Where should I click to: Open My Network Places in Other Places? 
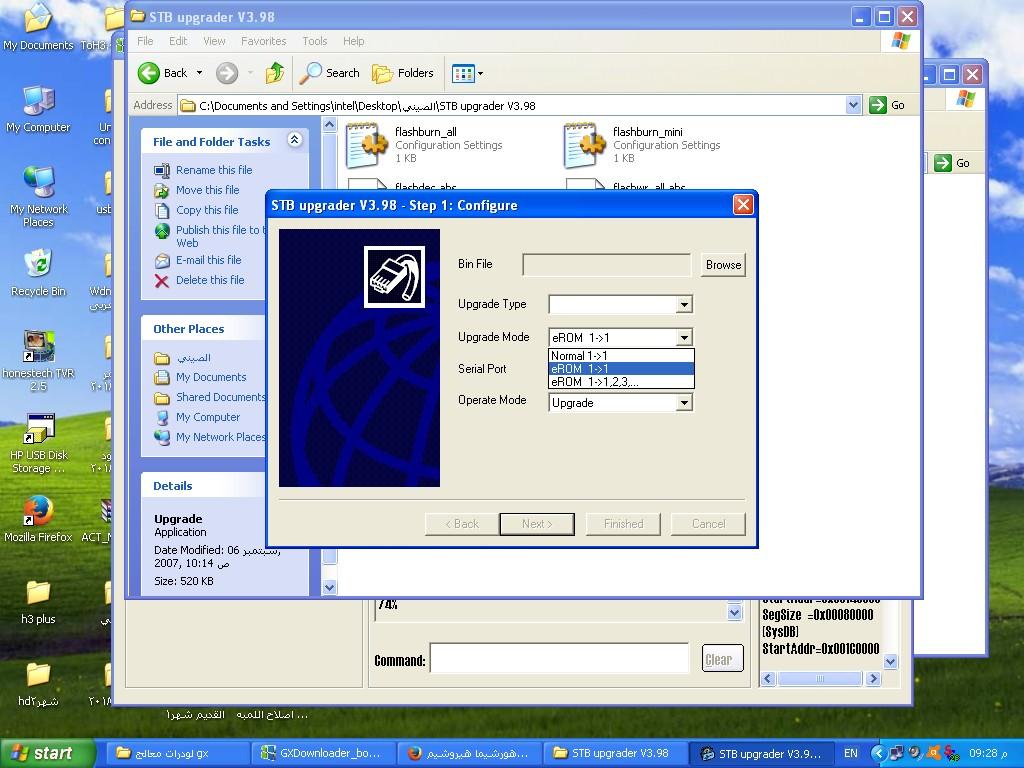click(220, 438)
